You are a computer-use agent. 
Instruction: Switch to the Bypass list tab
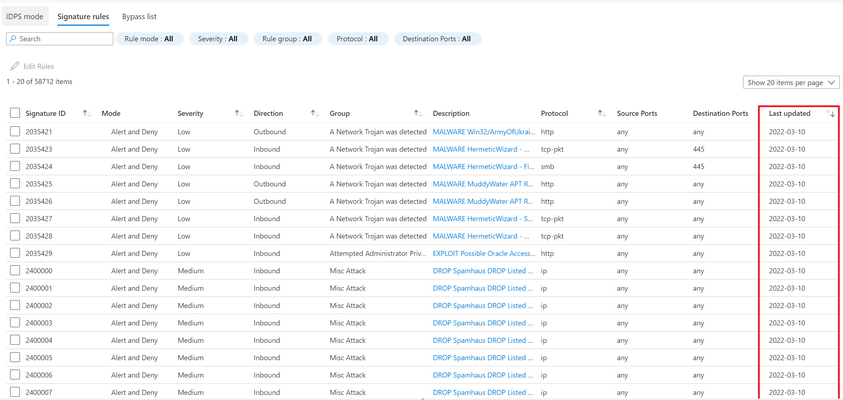[x=139, y=17]
